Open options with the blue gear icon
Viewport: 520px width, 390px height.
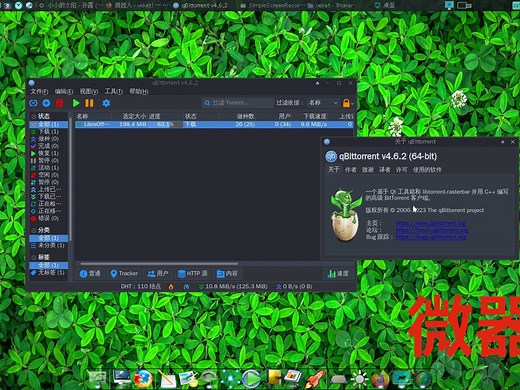(x=106, y=103)
